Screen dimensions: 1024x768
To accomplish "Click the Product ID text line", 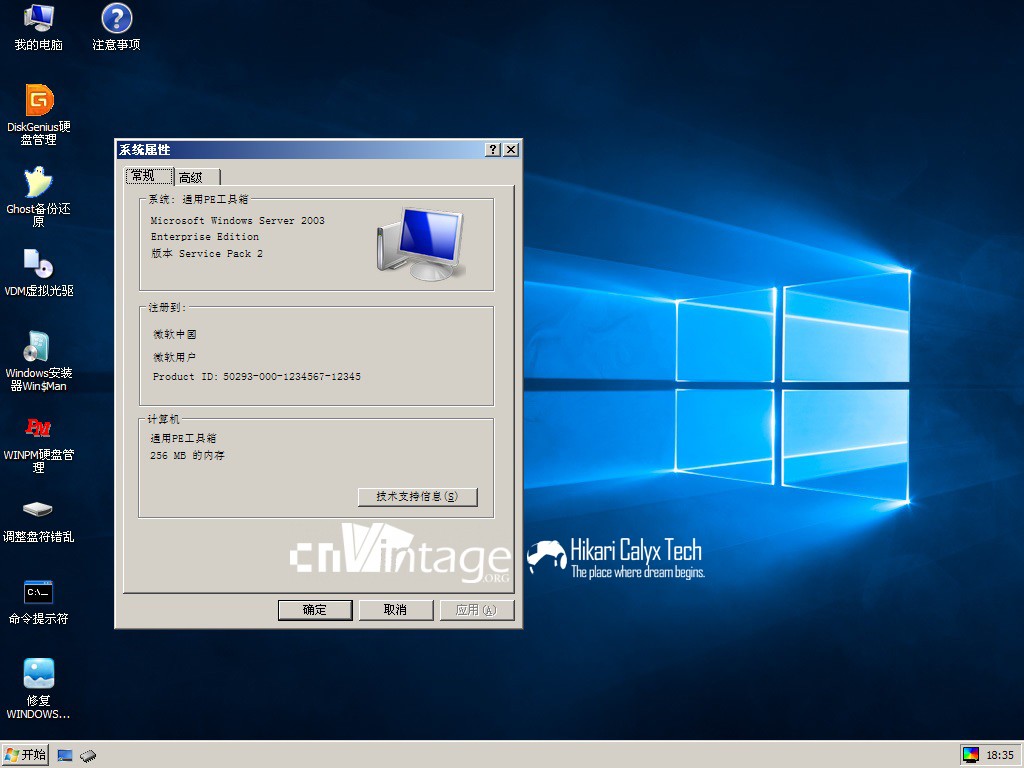I will 257,377.
